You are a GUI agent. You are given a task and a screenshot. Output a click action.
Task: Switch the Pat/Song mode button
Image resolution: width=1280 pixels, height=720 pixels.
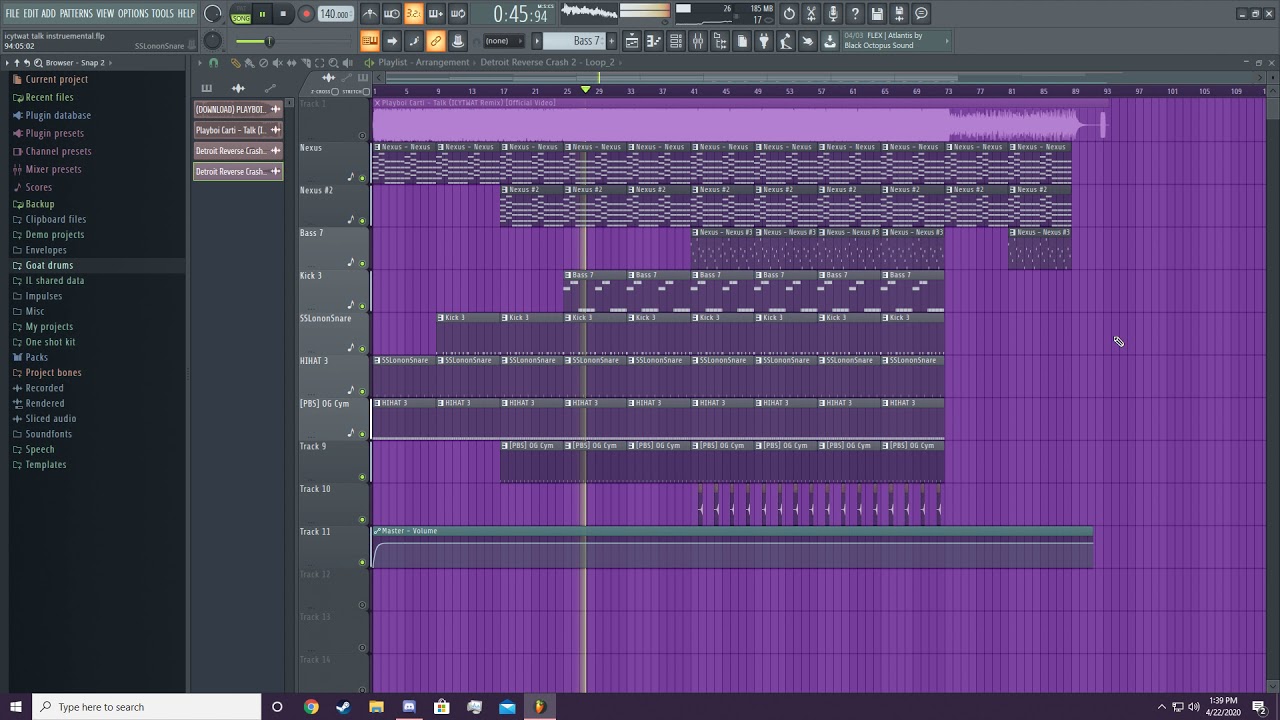[x=241, y=14]
